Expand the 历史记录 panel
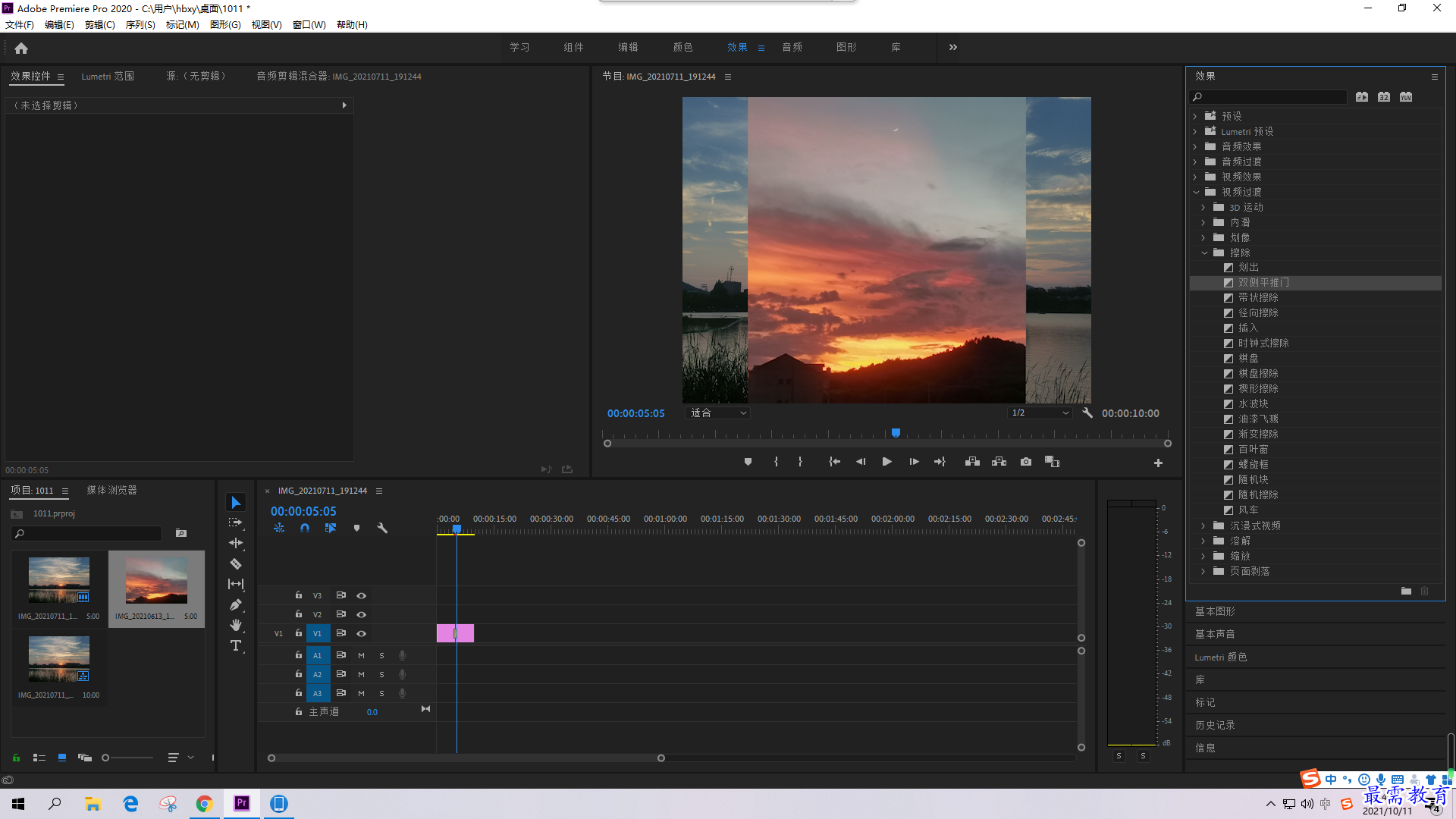1456x819 pixels. (1215, 725)
